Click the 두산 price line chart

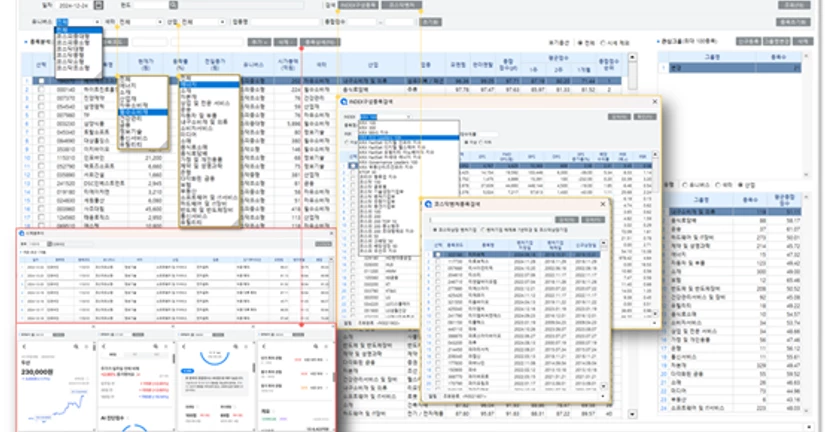tap(55, 408)
